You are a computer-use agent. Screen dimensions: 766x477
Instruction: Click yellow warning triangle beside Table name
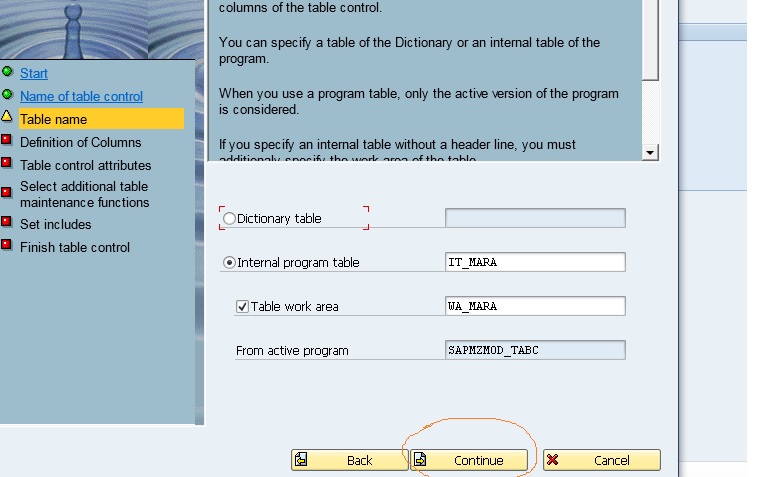(x=7, y=116)
